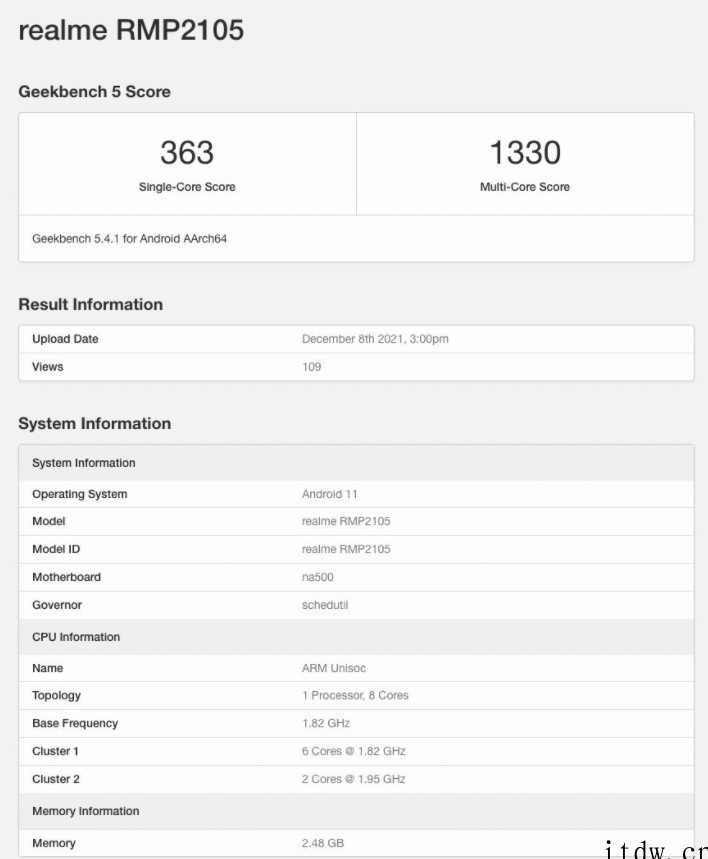Select the multi-core score value 1330
Screen dimensions: 708x859
525,152
